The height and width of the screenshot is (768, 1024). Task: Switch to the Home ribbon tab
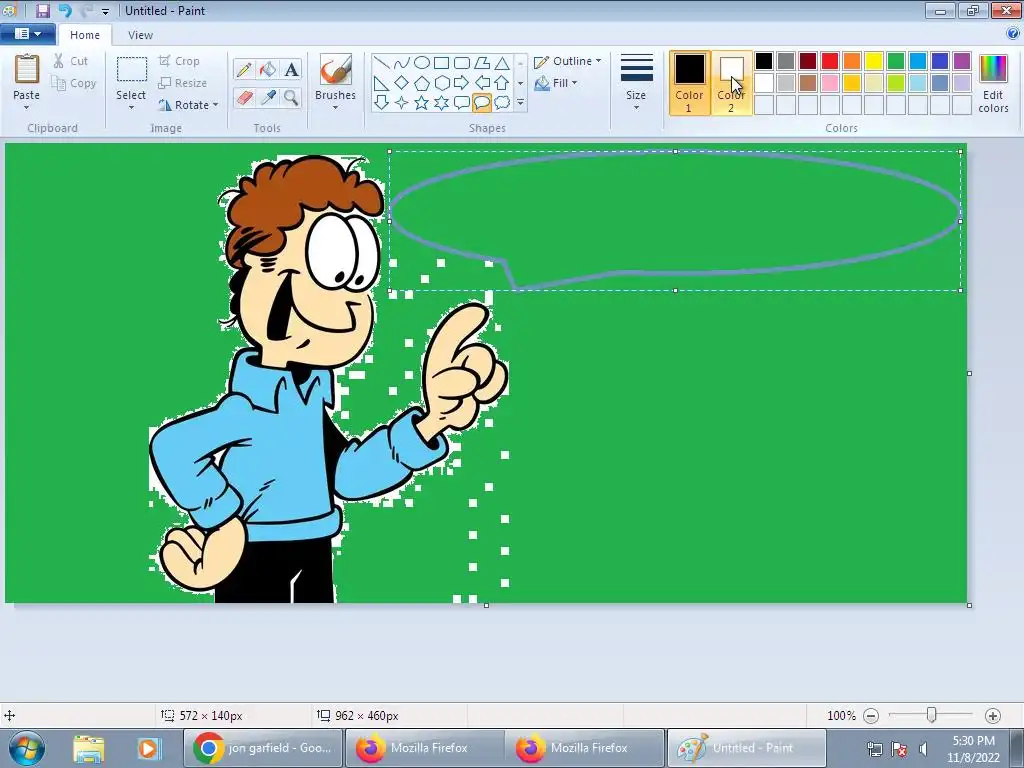(x=85, y=35)
